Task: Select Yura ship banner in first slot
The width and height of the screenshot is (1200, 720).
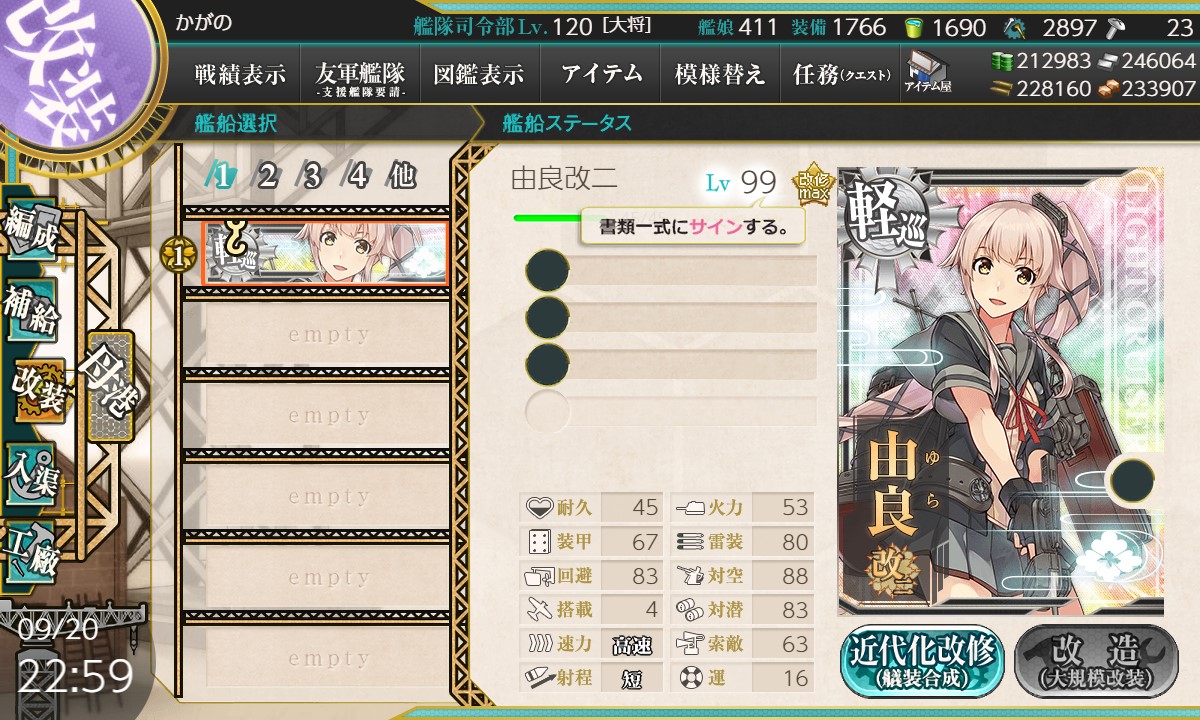Action: tap(325, 253)
